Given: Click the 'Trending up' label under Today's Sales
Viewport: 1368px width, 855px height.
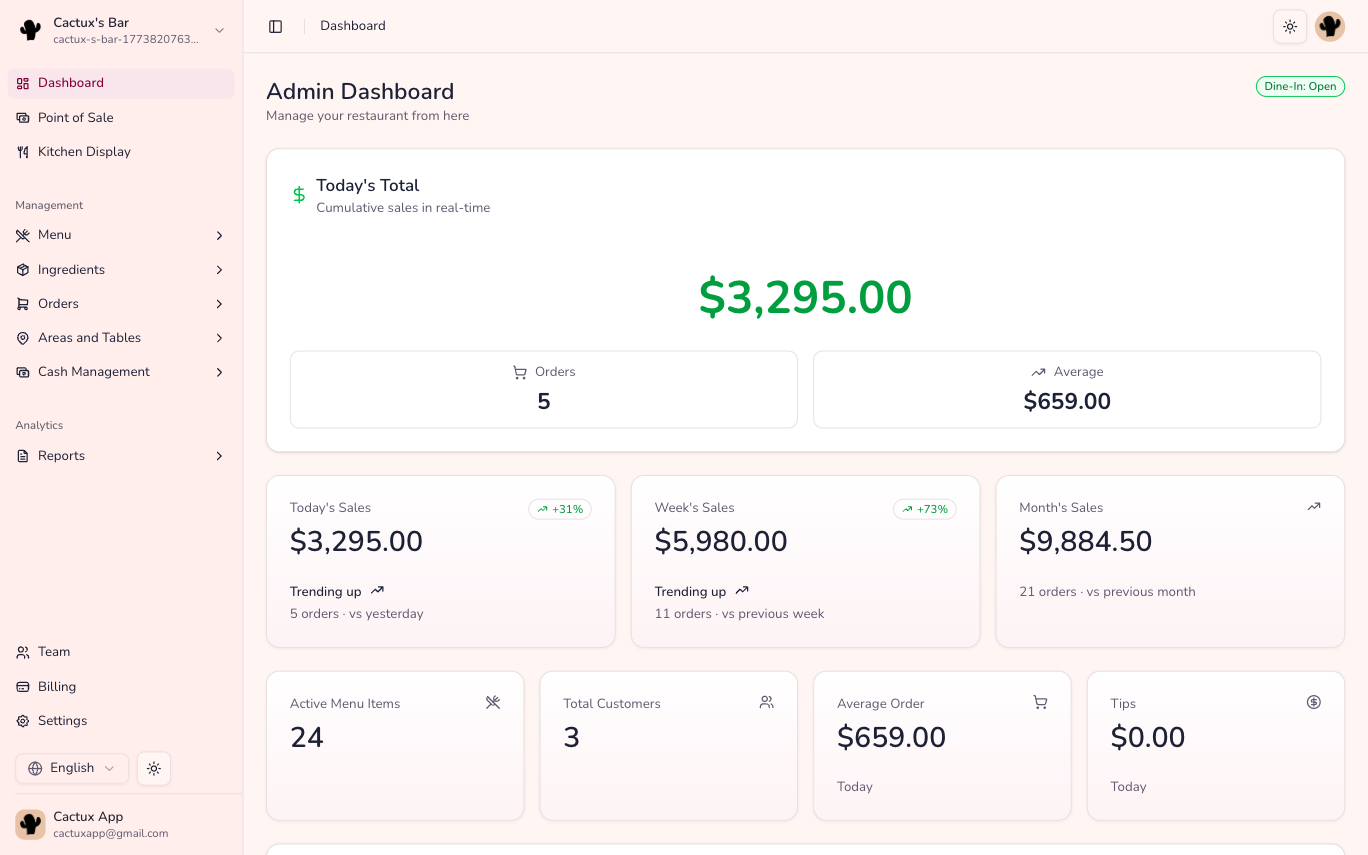Looking at the screenshot, I should (x=326, y=592).
